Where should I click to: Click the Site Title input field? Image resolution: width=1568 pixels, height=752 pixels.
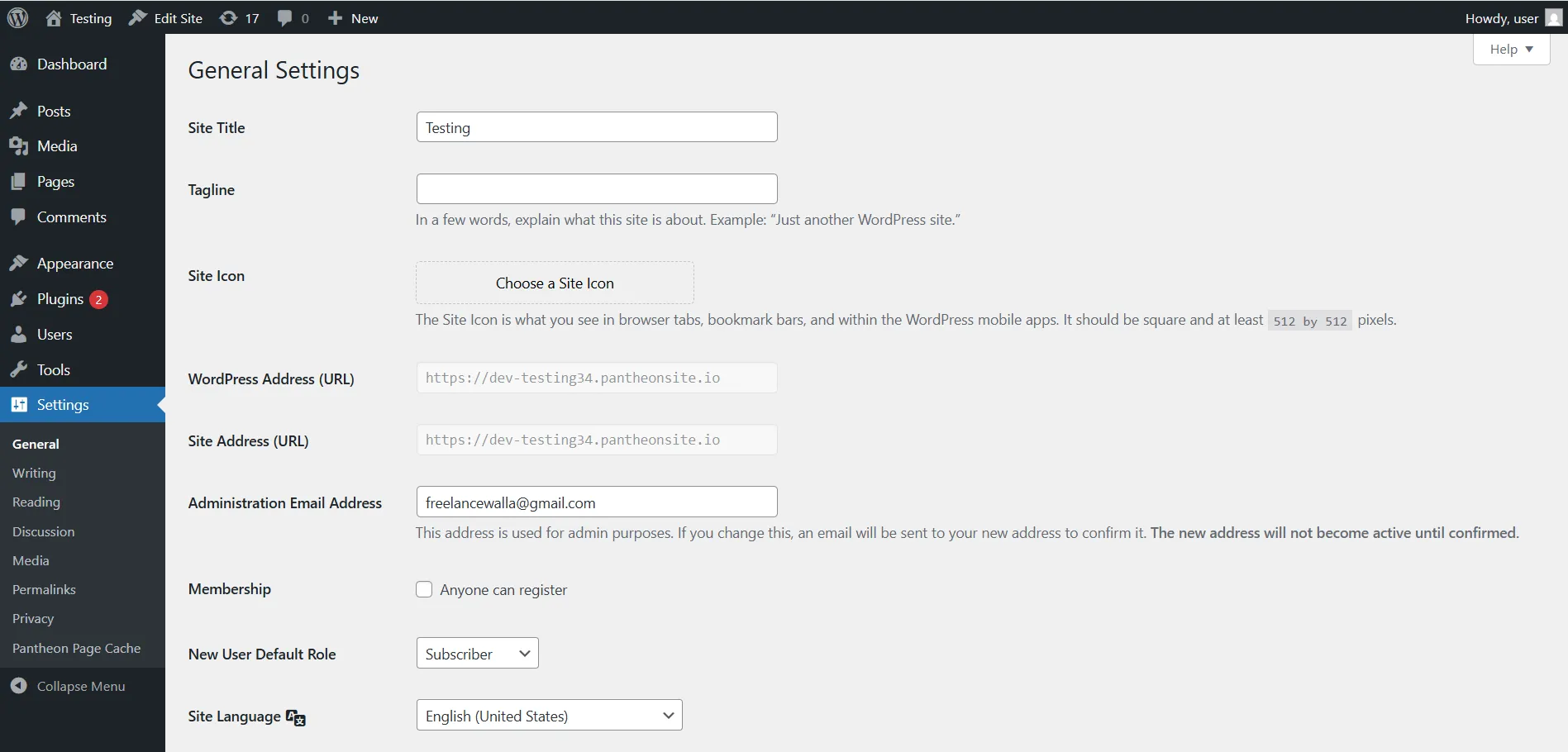click(x=597, y=127)
